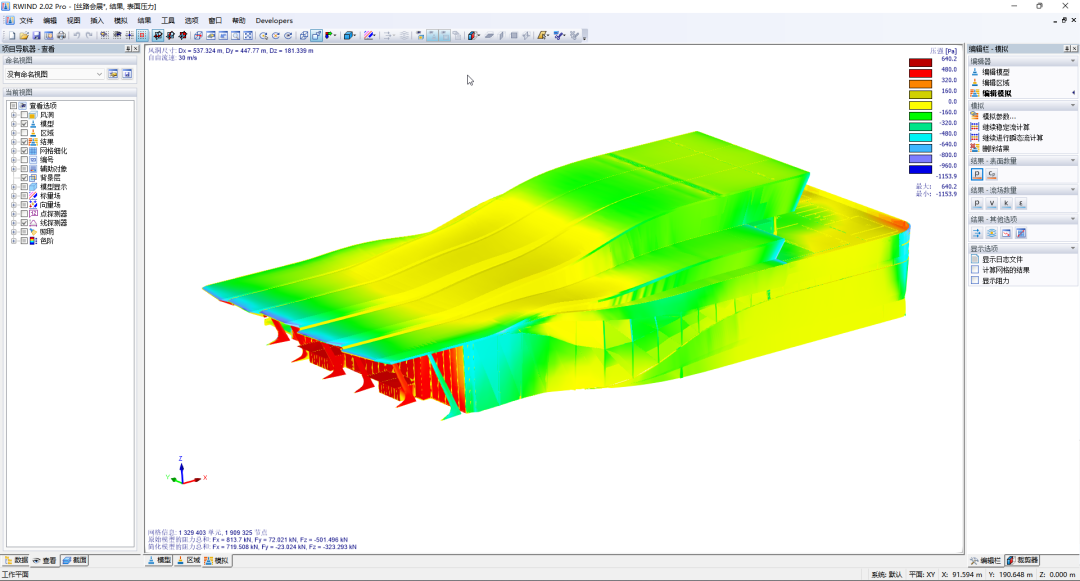Viewport: 1080px width, 581px height.
Task: Click the third icon under 结果 - 其他选项
Action: point(1006,233)
